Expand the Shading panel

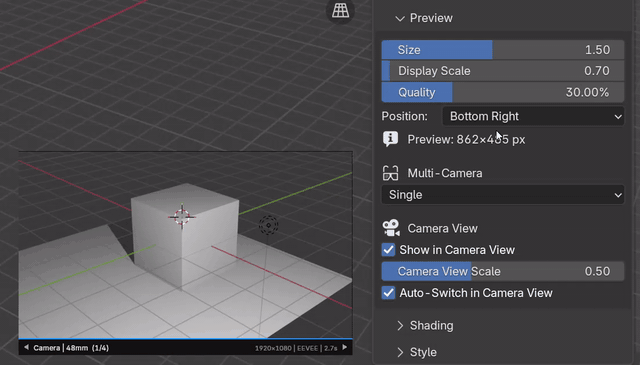[x=400, y=325]
